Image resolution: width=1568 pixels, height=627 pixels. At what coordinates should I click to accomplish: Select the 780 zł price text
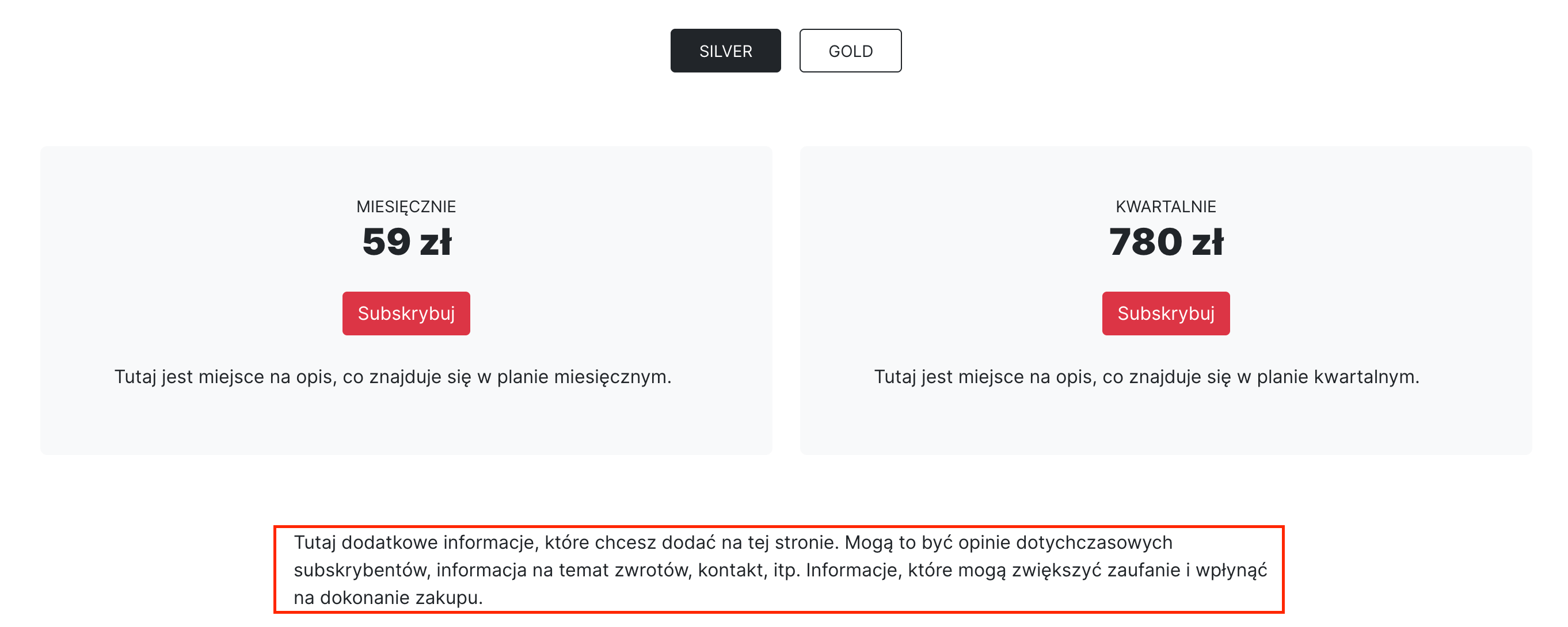[1165, 241]
